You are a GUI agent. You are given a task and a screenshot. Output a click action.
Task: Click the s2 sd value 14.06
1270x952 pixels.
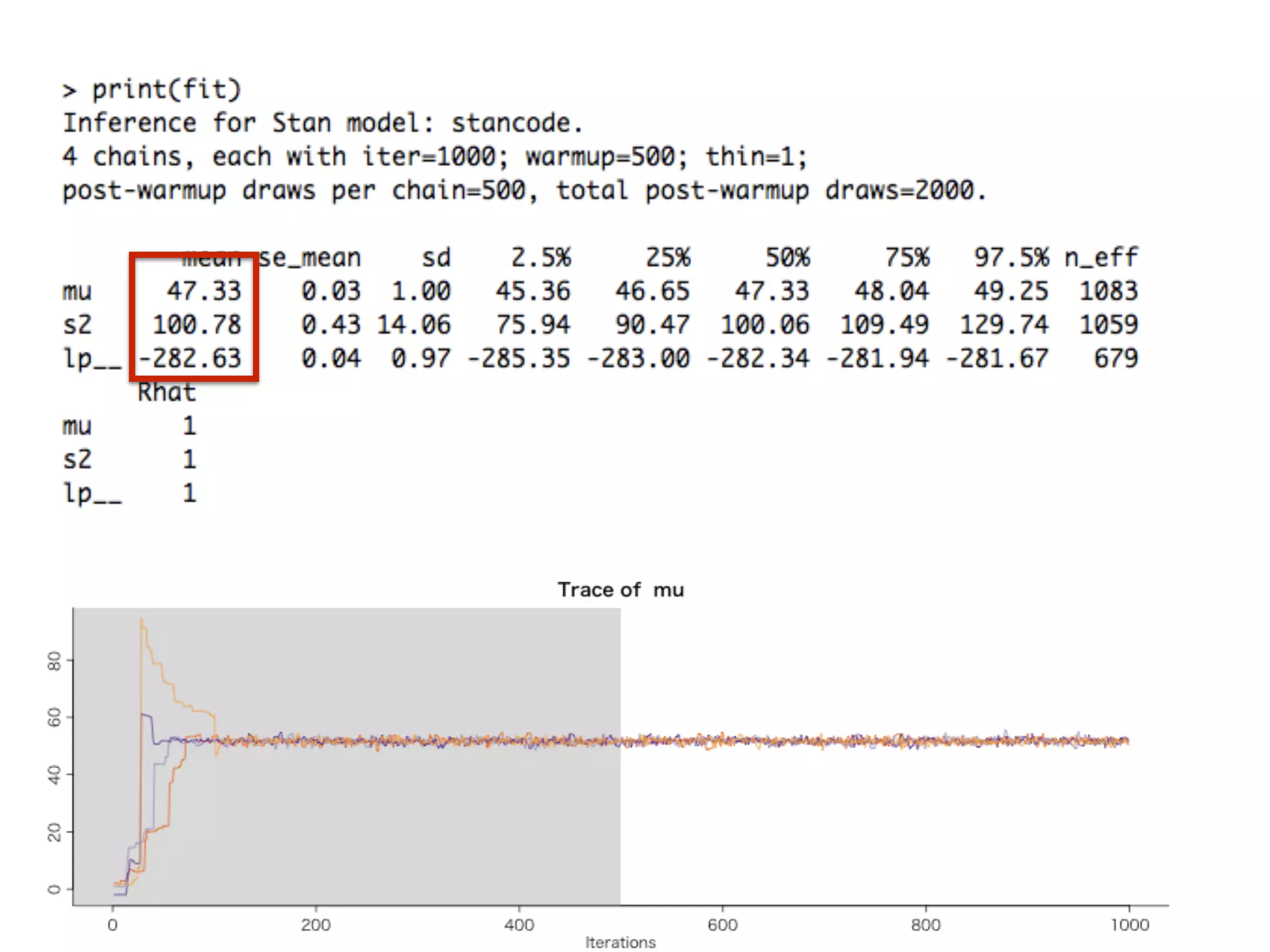pos(414,325)
